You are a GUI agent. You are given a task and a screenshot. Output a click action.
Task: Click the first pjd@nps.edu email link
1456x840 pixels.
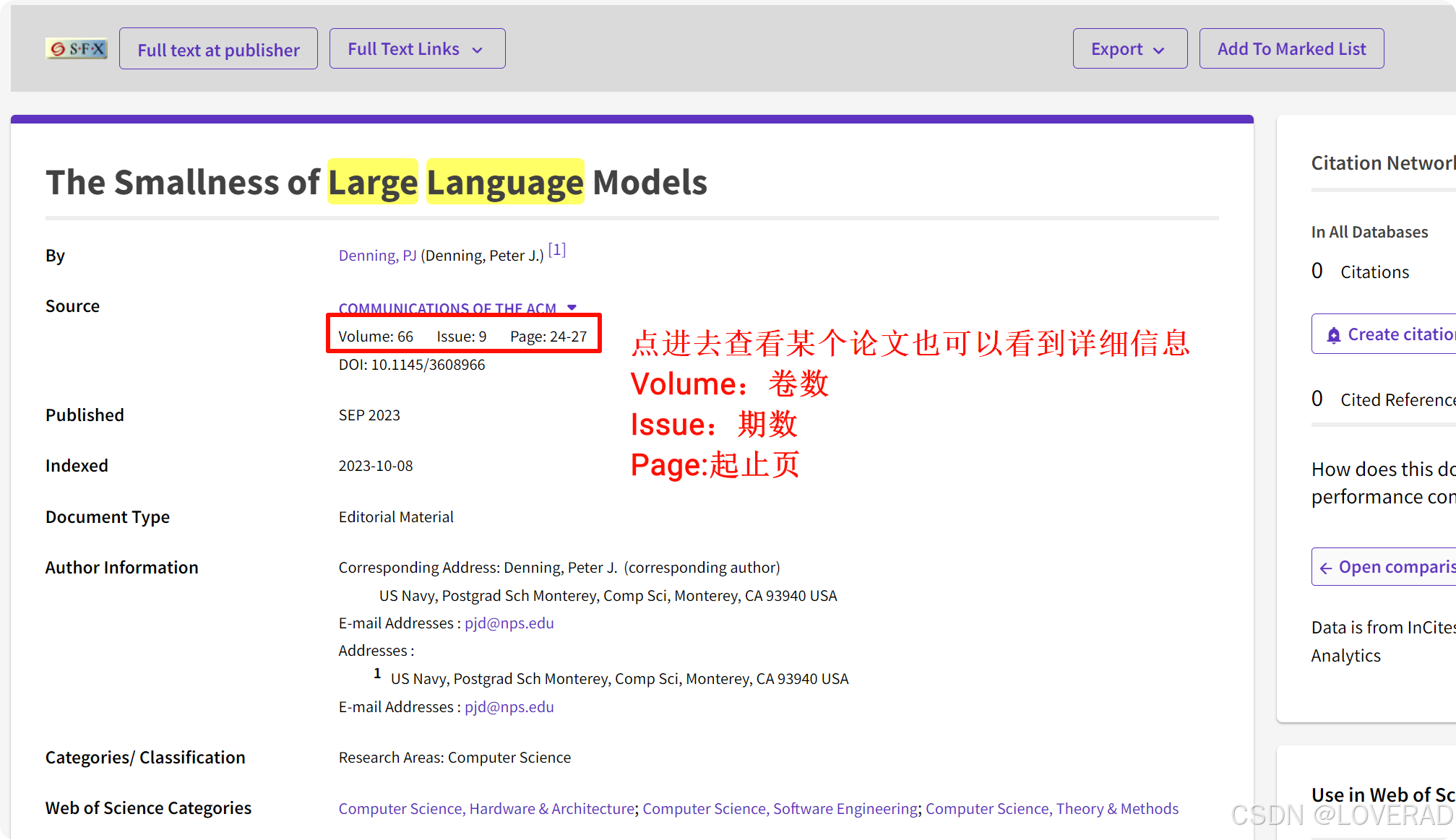tap(509, 623)
